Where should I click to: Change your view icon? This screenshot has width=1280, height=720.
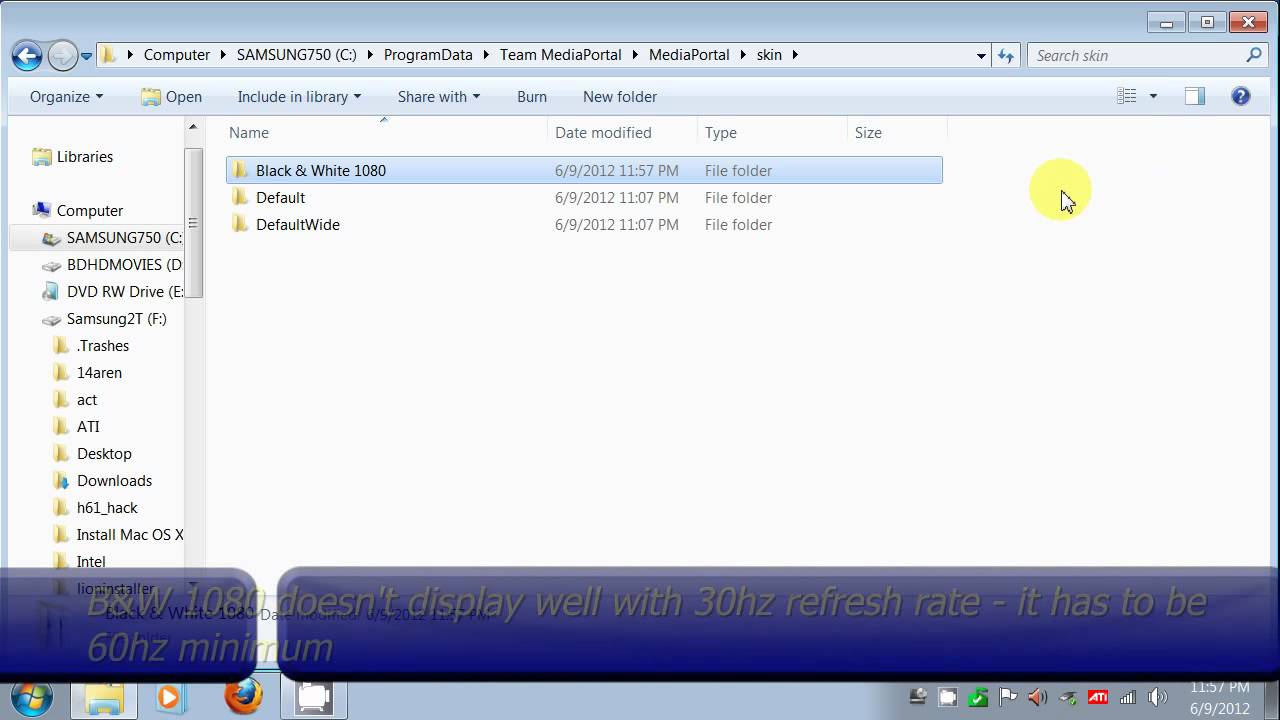1127,96
